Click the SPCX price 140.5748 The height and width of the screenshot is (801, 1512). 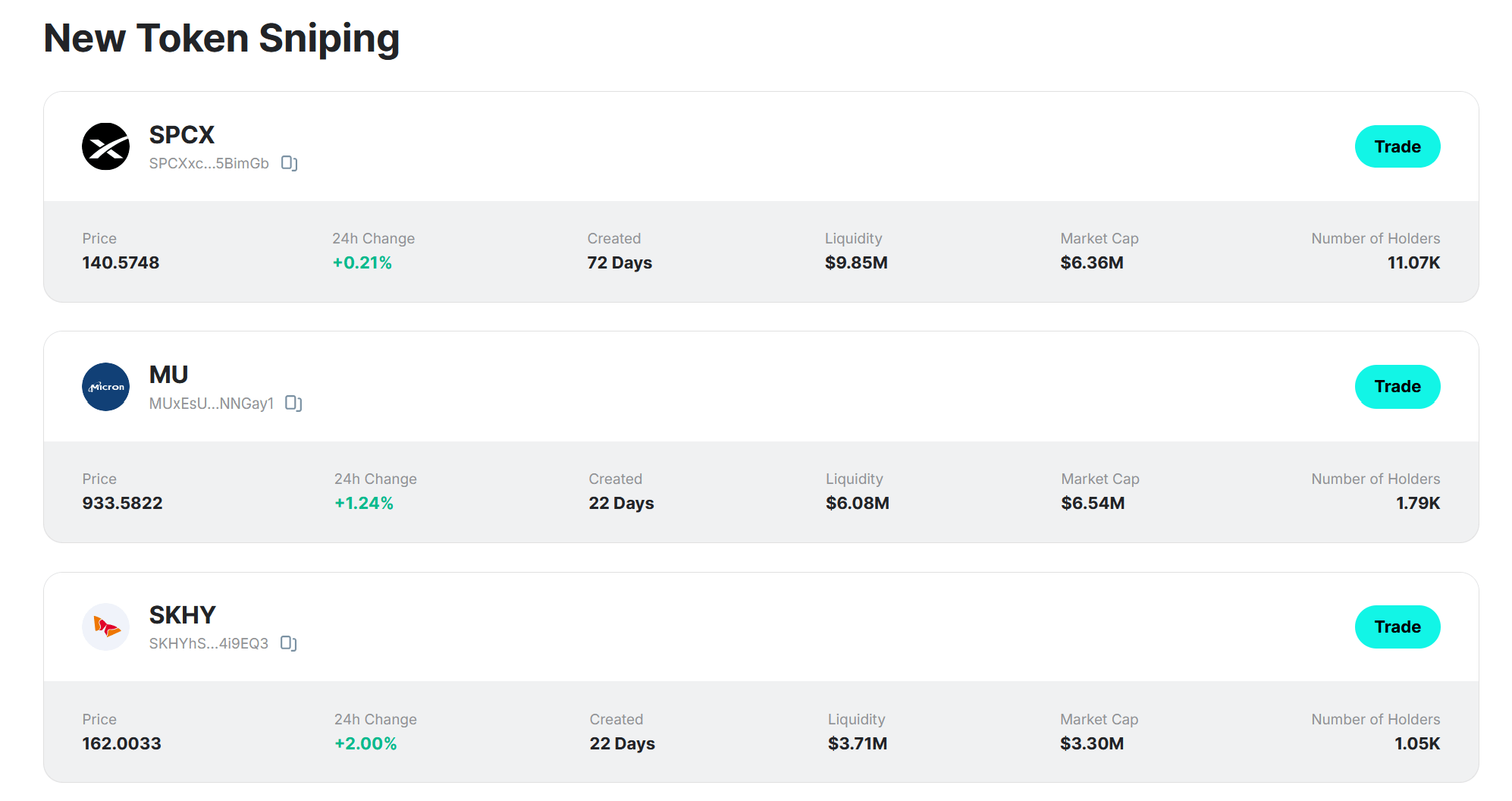coord(121,262)
